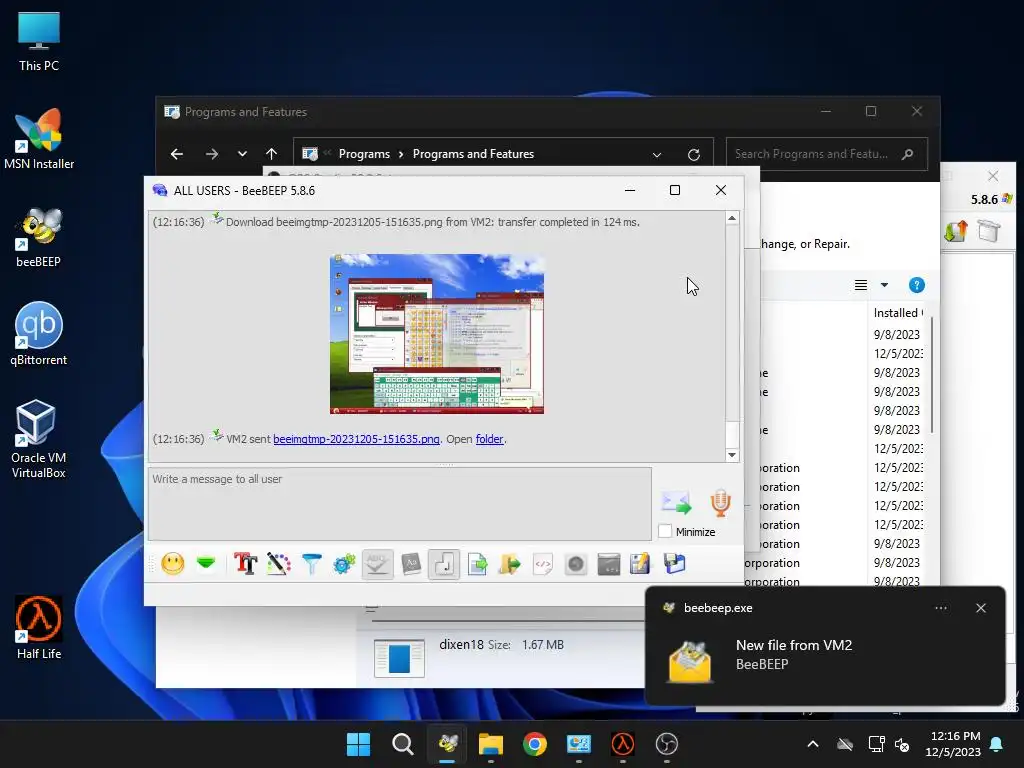Click the chat scroll down arrow
The width and height of the screenshot is (1024, 768).
click(x=732, y=455)
